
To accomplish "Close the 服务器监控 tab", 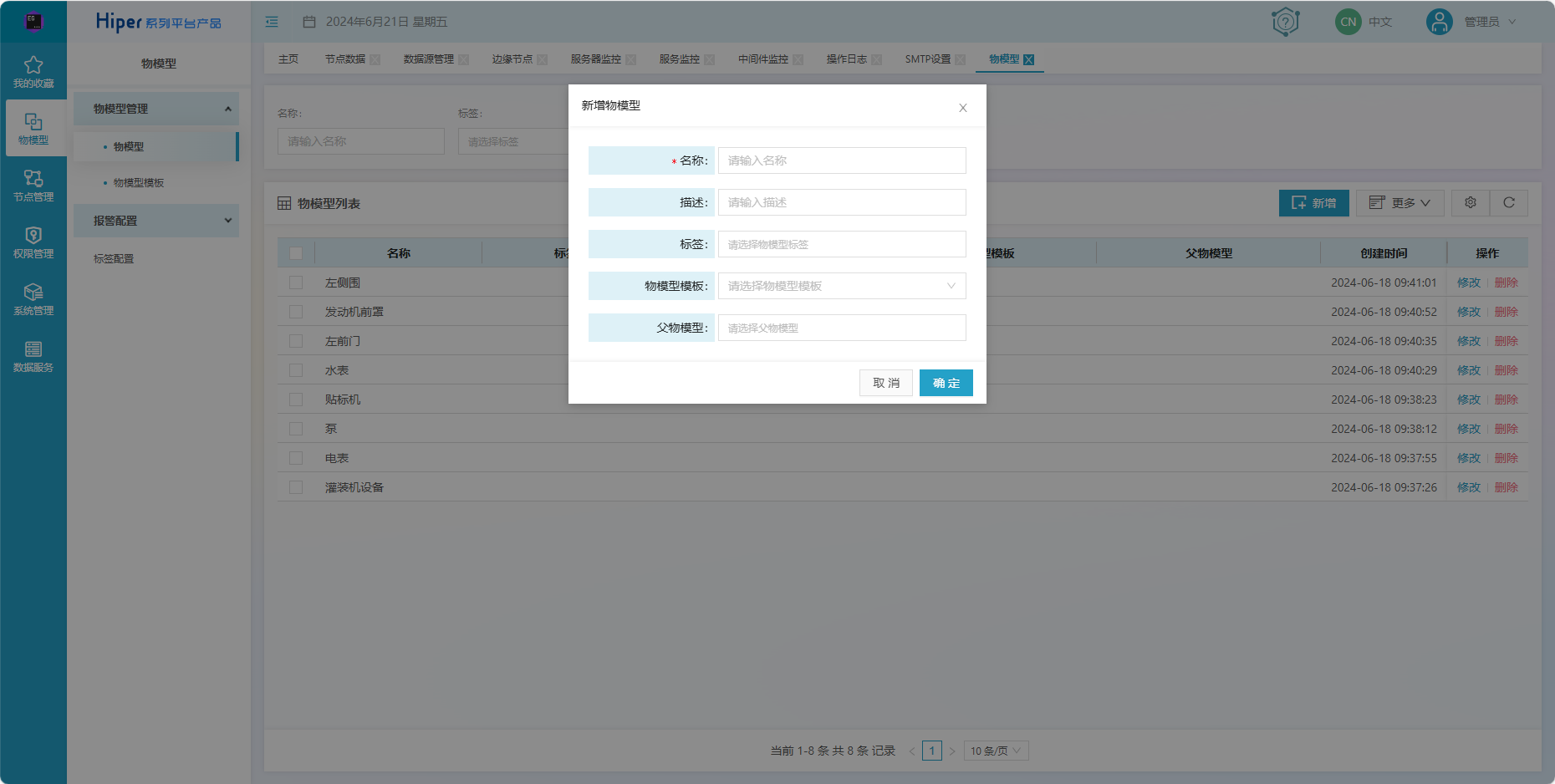I will [x=631, y=59].
